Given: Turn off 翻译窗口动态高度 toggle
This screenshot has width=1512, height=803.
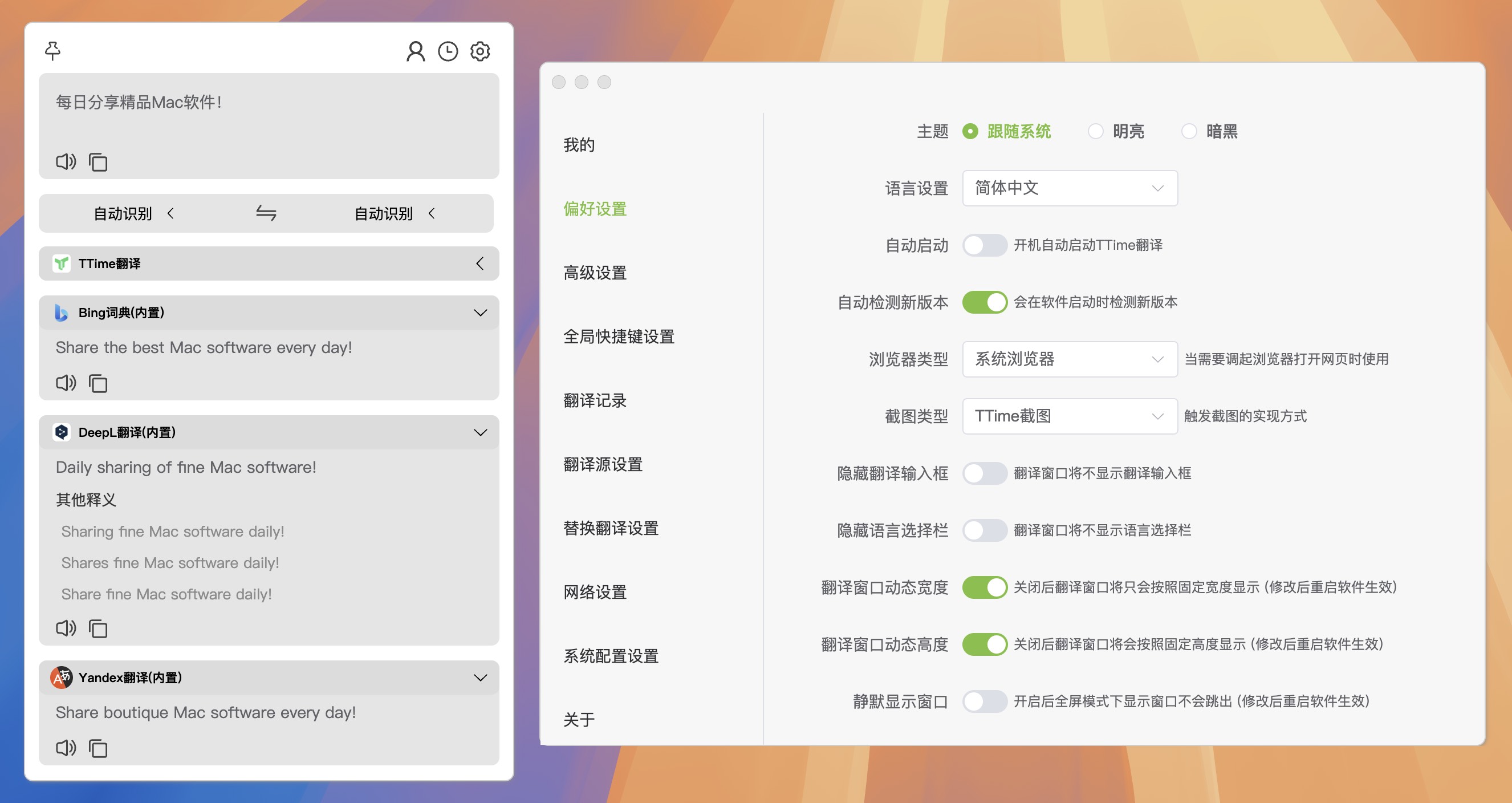Looking at the screenshot, I should tap(984, 644).
